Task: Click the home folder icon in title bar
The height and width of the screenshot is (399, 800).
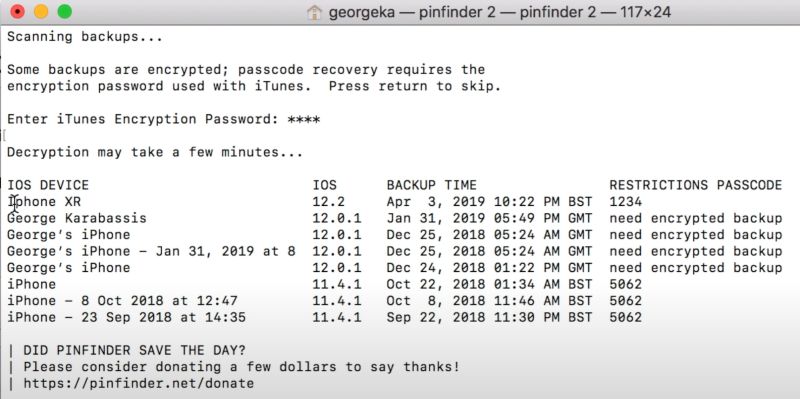Action: (314, 12)
